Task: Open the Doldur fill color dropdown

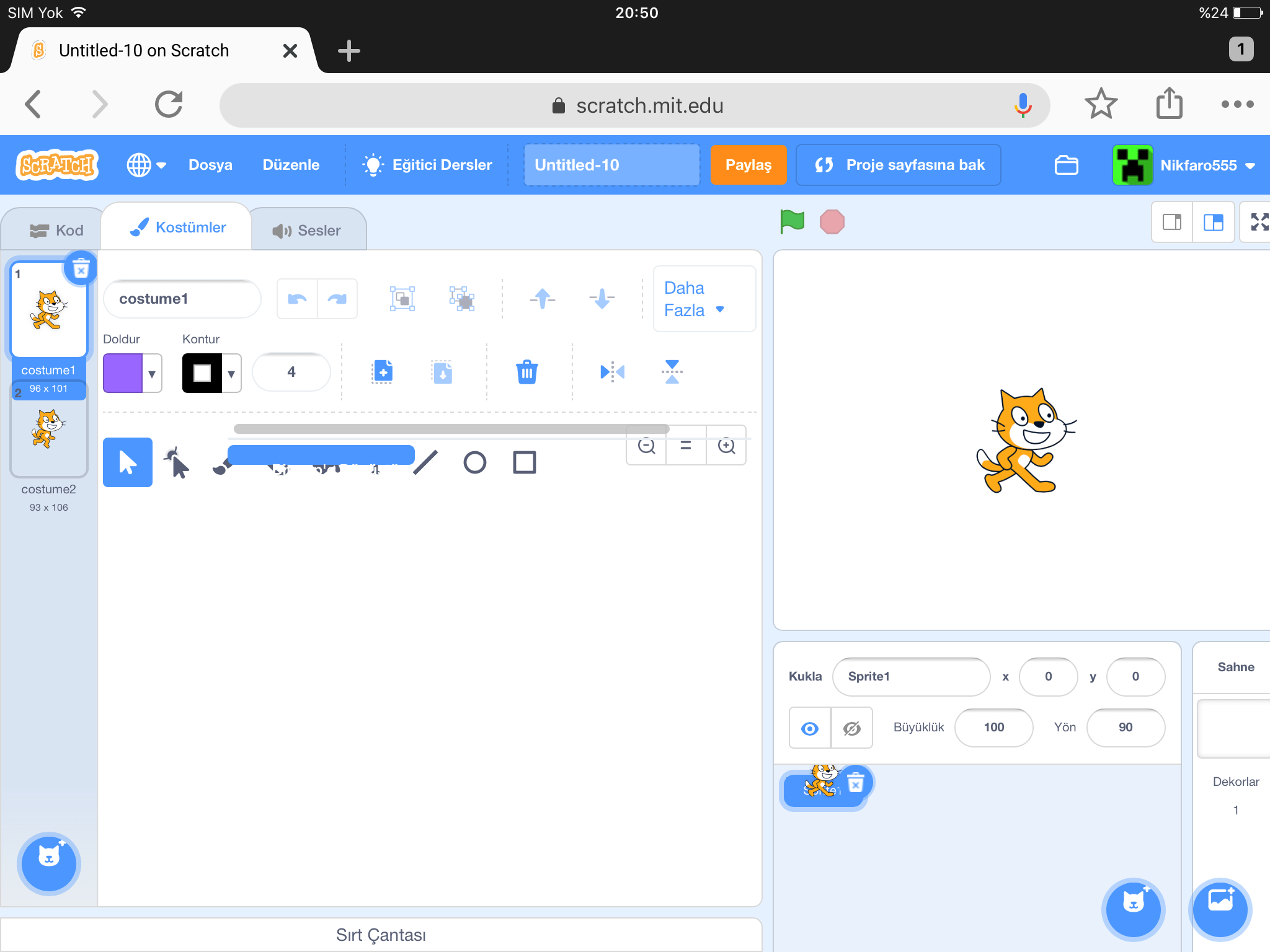Action: [151, 372]
